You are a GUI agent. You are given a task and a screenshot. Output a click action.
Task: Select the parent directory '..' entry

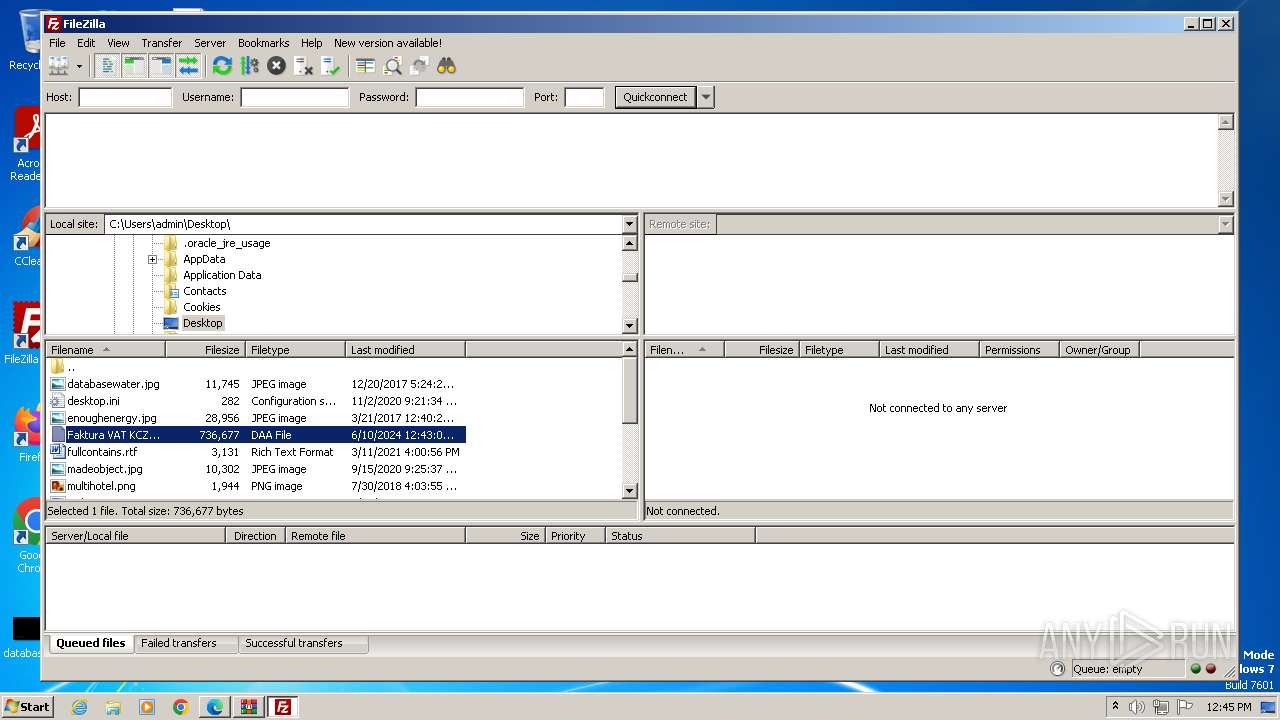click(255, 367)
